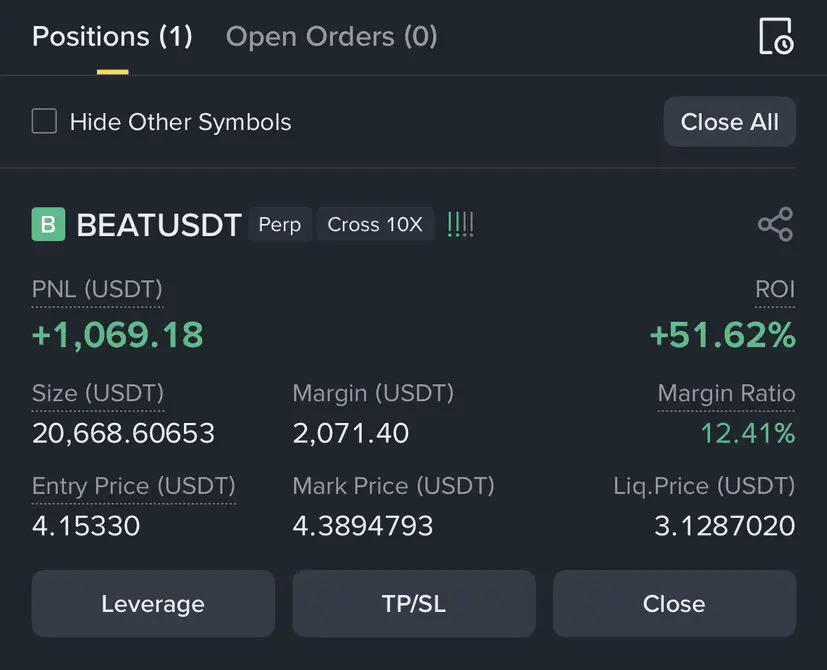Open the TP/SL settings button
The width and height of the screenshot is (827, 670).
tap(414, 604)
